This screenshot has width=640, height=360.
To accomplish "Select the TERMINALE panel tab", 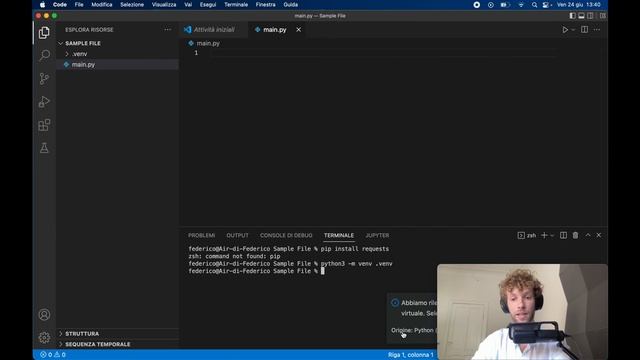I will pos(339,236).
